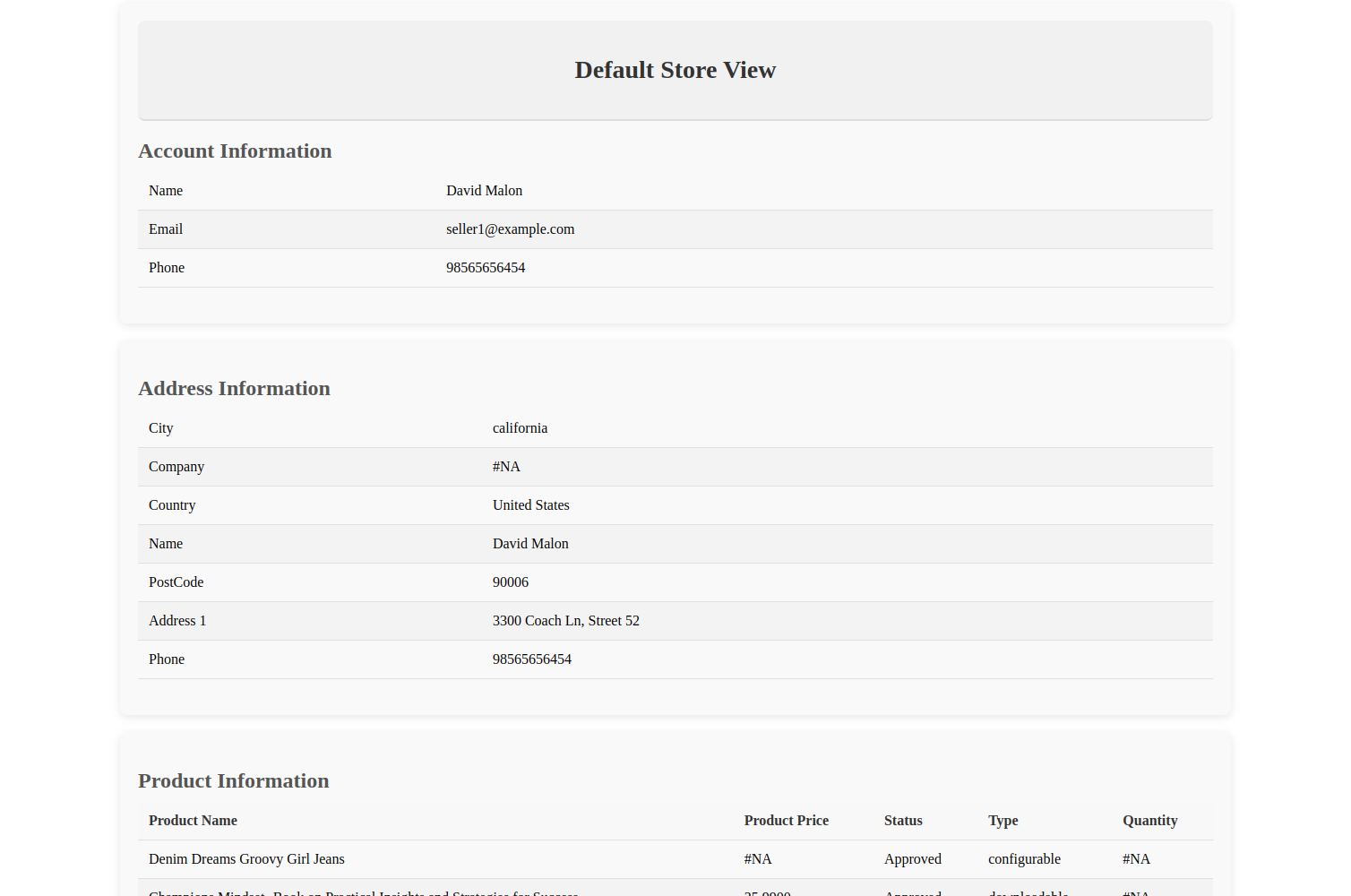Click the PostCode label

(x=176, y=582)
